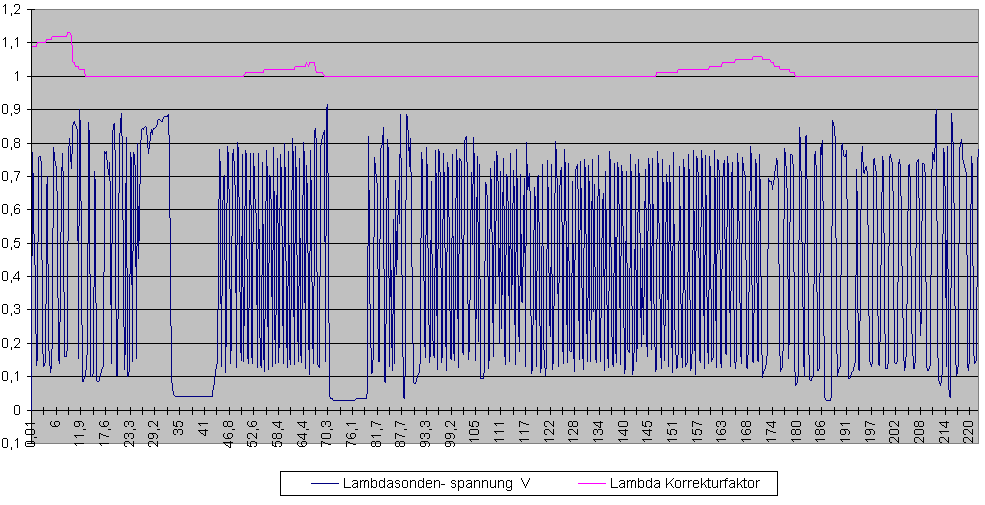Select the blue voltage spike above 70,3

click(327, 108)
